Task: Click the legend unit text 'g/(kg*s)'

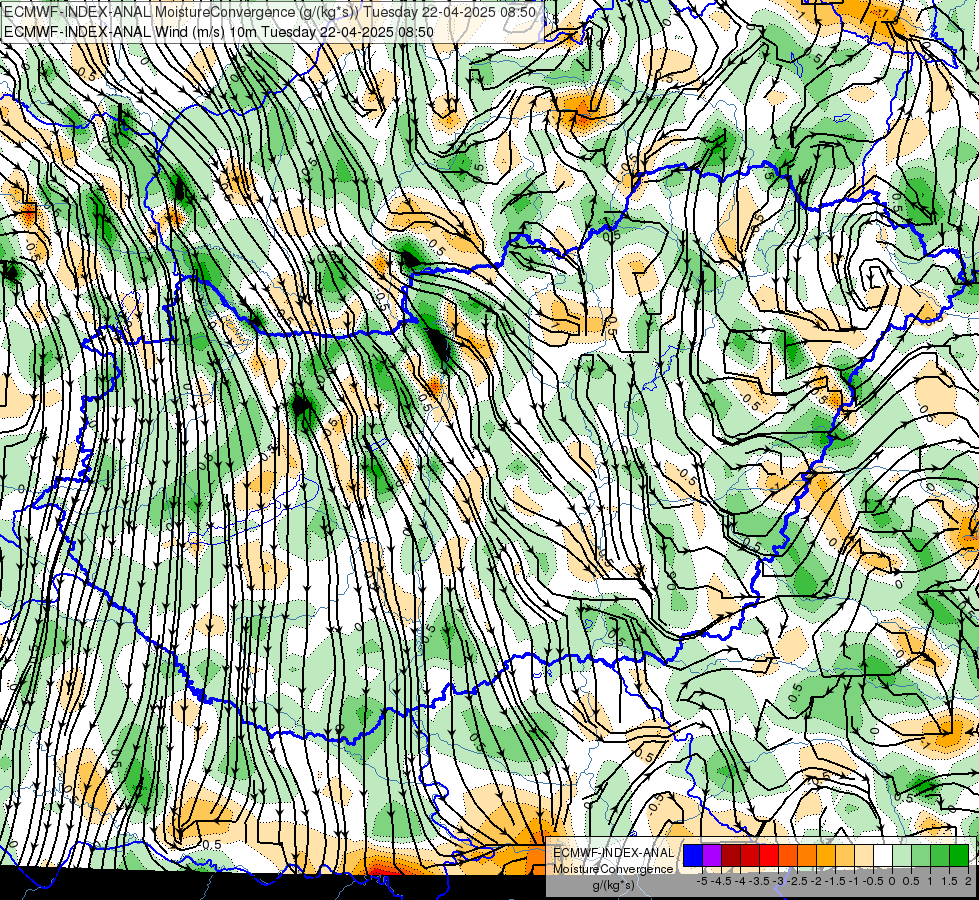Action: click(613, 885)
